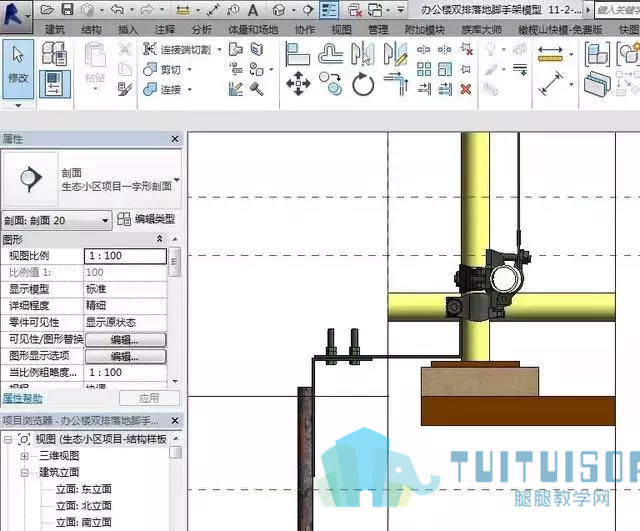Screen dimensions: 640x531
Task: Close hidden windows icon
Action: (x=356, y=10)
